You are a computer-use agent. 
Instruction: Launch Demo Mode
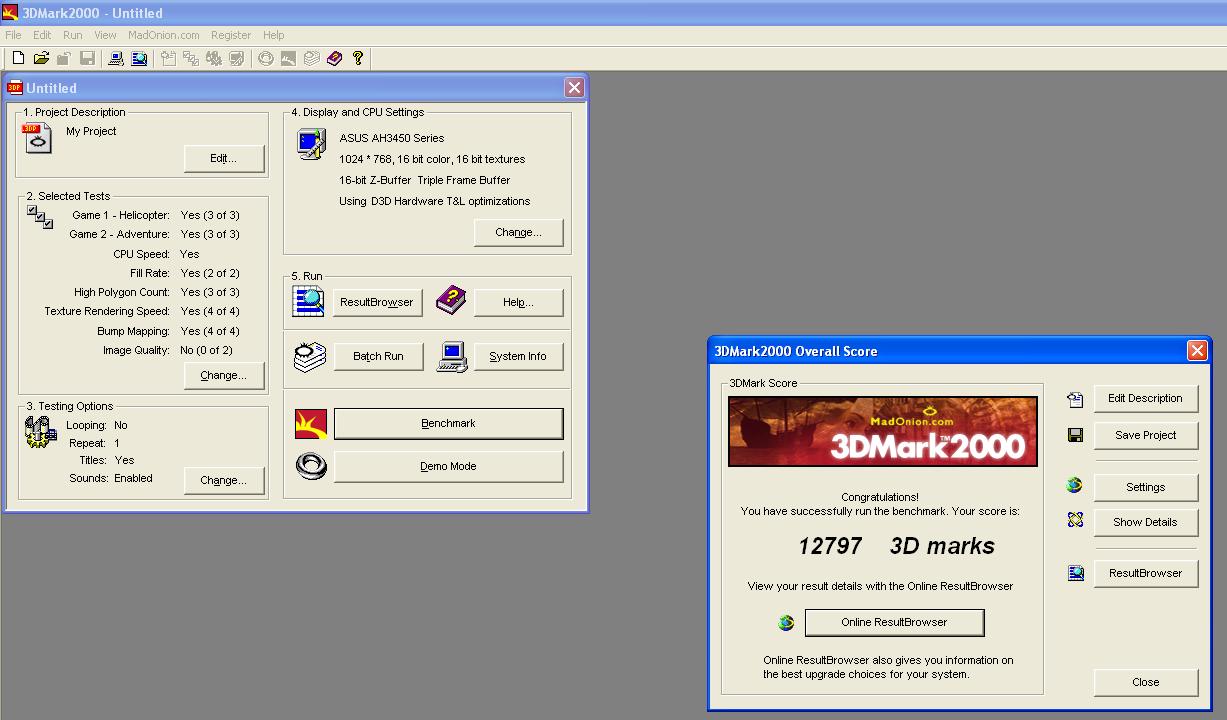click(x=448, y=466)
